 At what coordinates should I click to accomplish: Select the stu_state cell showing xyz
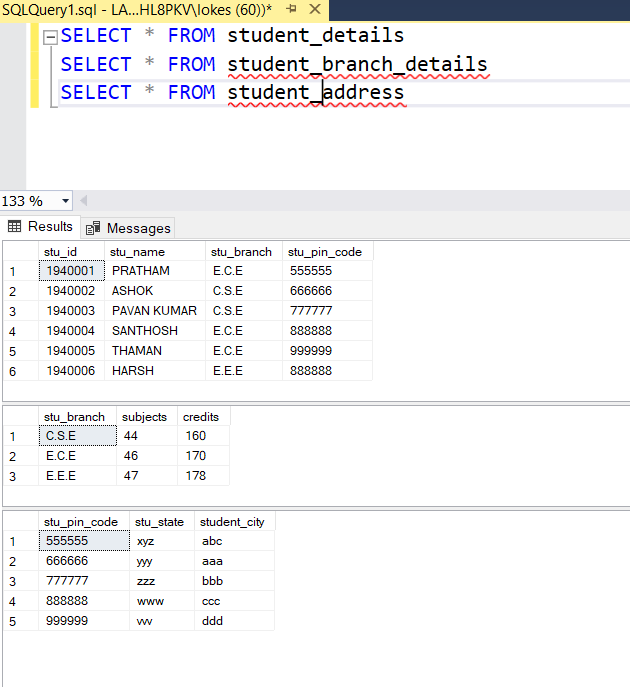pyautogui.click(x=146, y=541)
